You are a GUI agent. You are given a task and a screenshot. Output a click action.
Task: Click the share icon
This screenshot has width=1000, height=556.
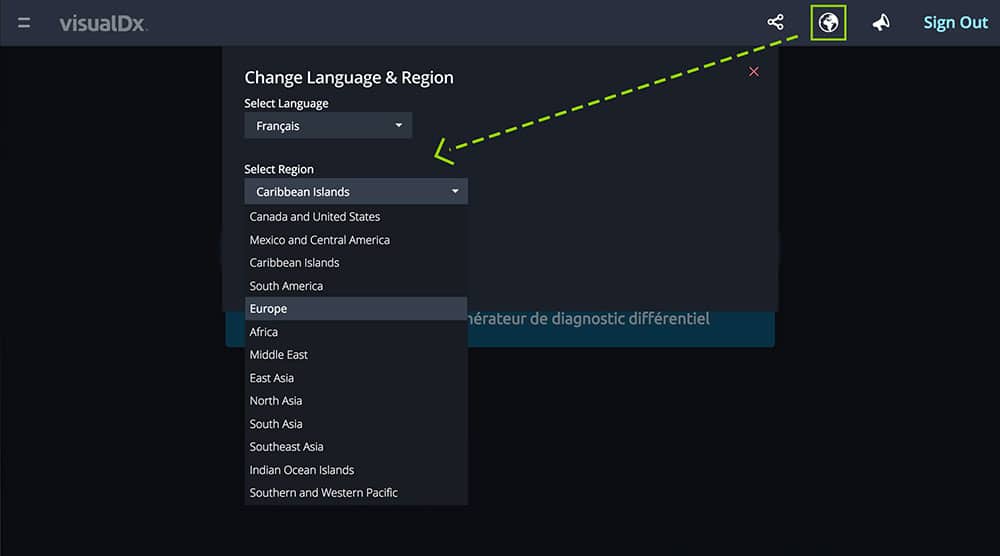coord(775,22)
